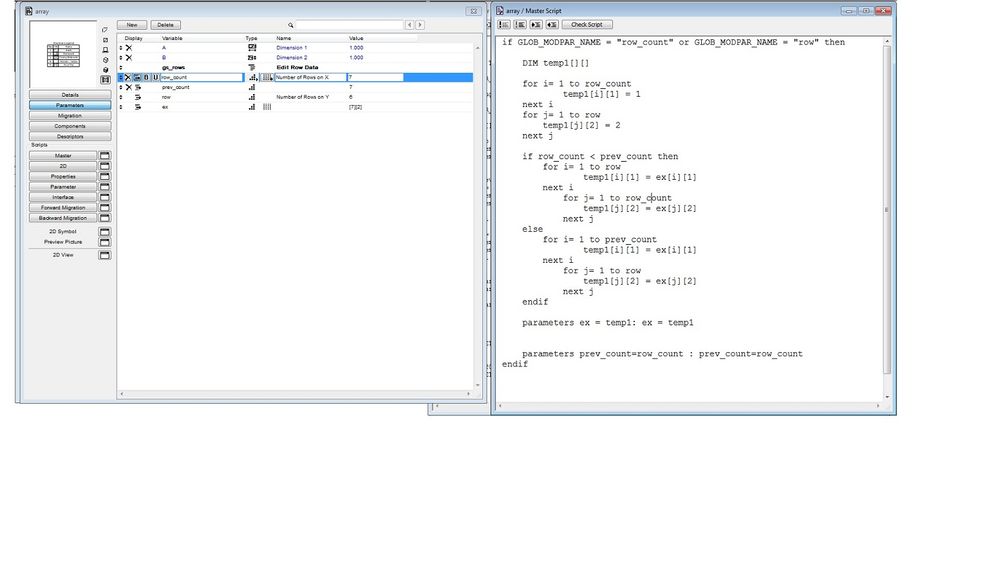The image size is (998, 561).
Task: Toggle child indent flag on row_count parameter
Action: (x=137, y=77)
